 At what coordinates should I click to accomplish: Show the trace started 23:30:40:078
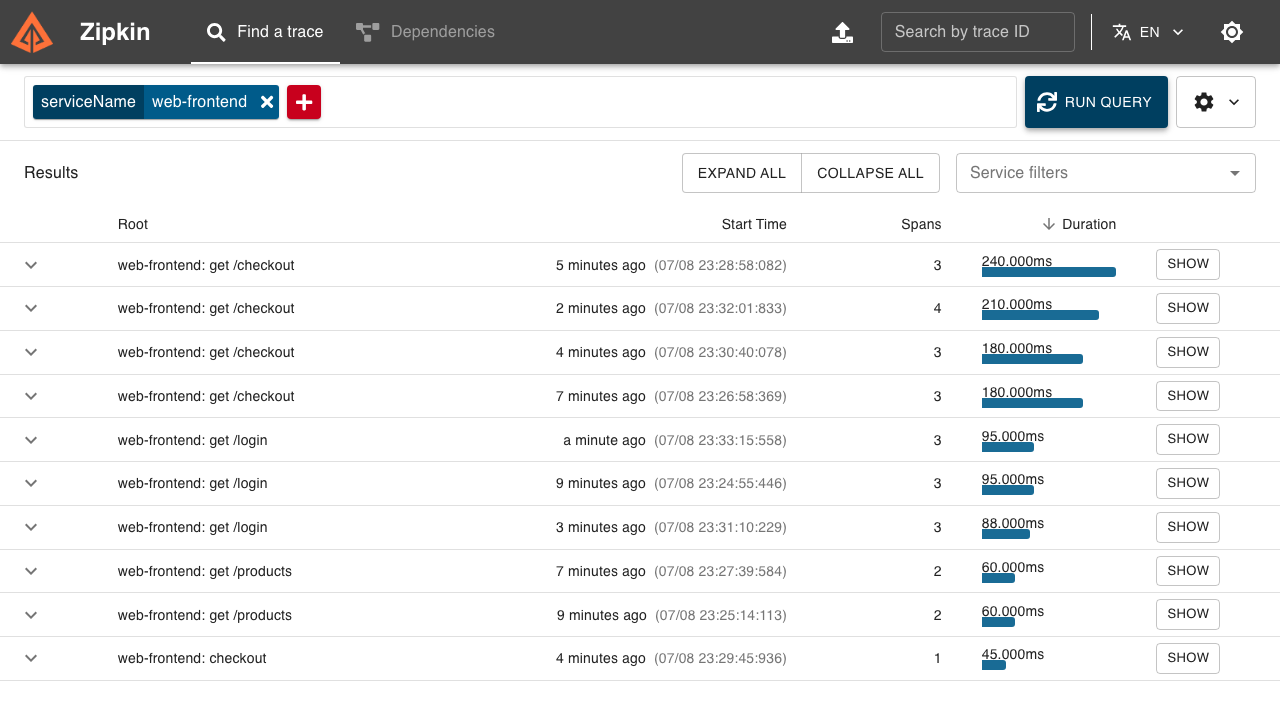[x=1188, y=352]
